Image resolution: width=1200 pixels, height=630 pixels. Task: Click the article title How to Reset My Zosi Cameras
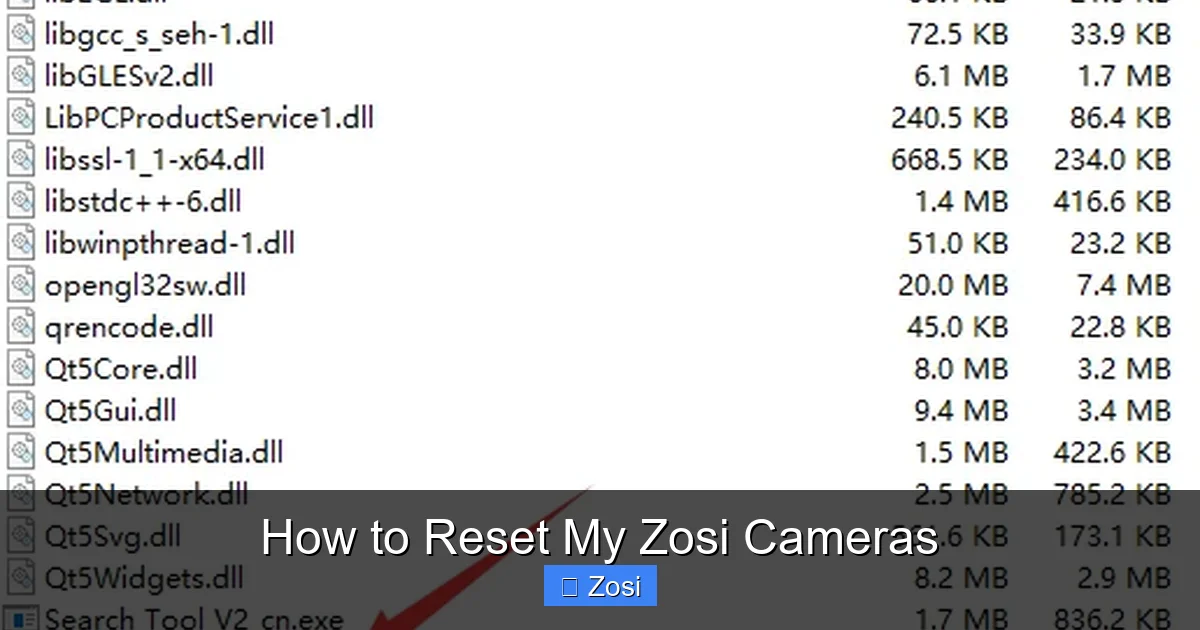[x=599, y=537]
